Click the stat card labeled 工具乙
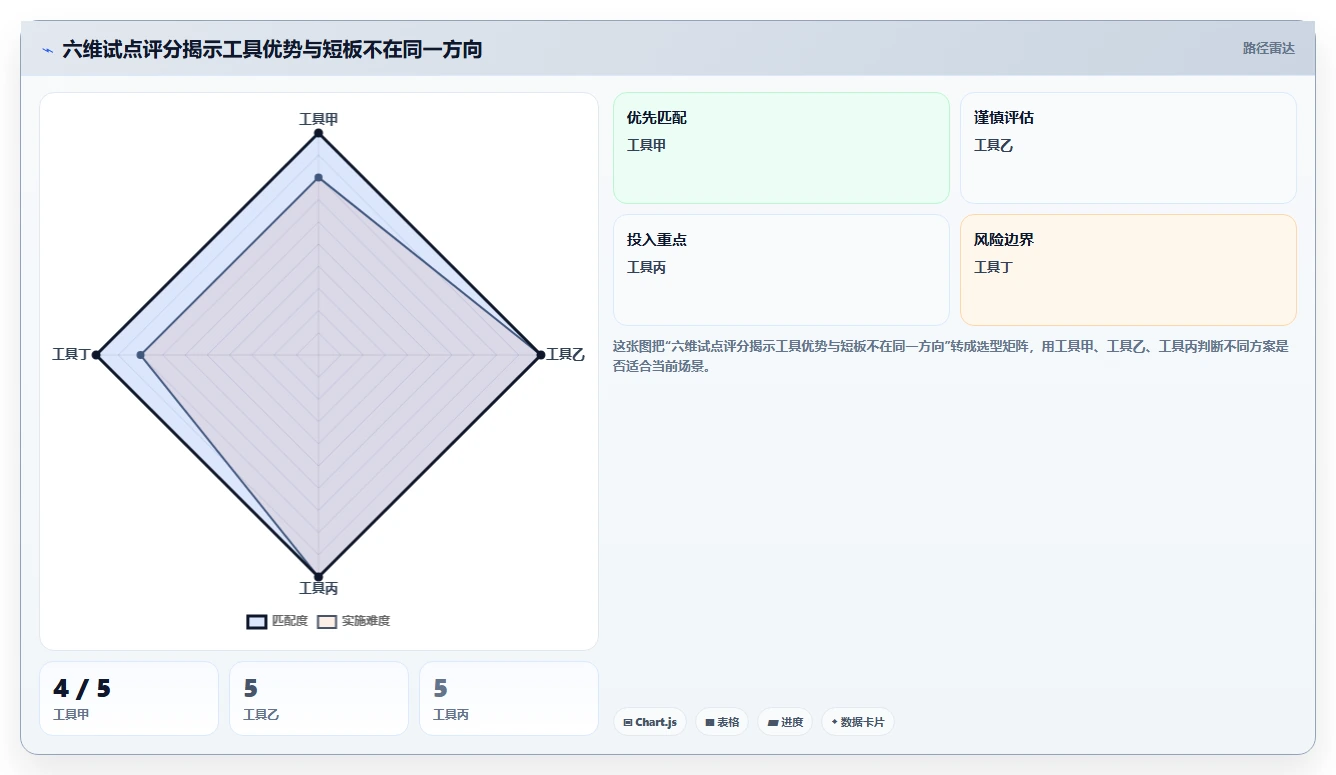This screenshot has width=1336, height=775. [319, 698]
